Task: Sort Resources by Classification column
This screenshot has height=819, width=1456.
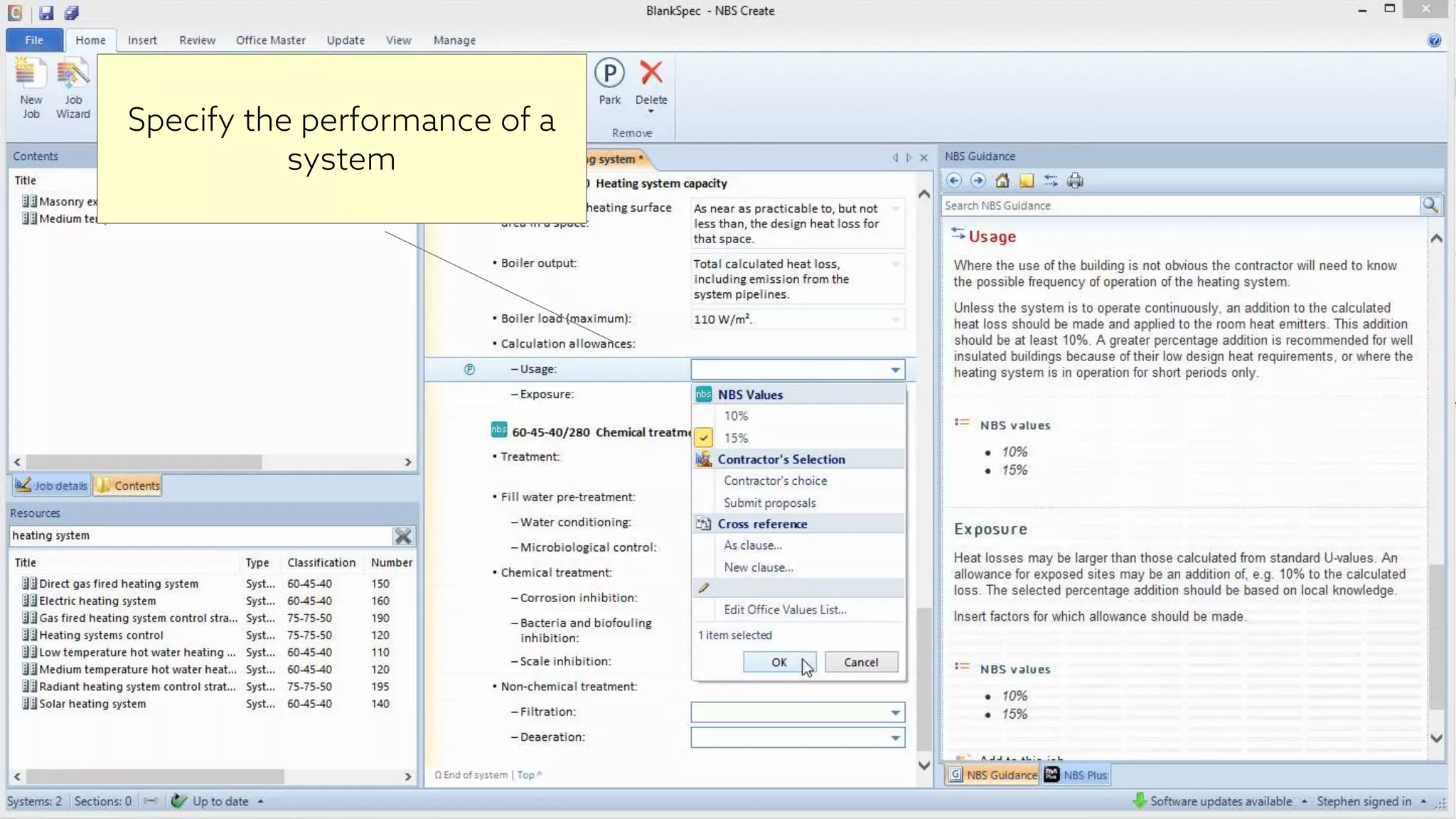Action: tap(321, 562)
